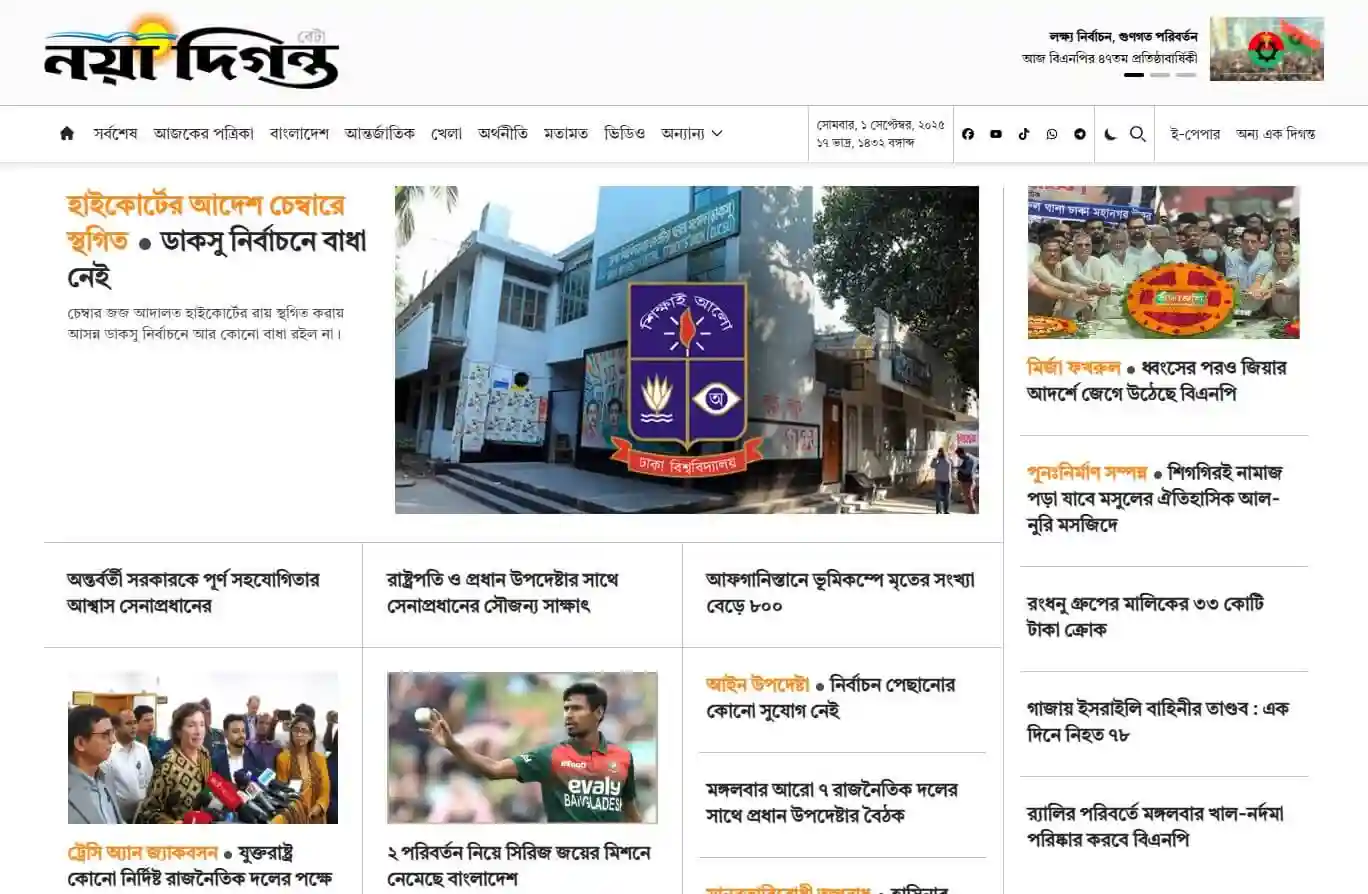Viewport: 1368px width, 894px height.
Task: Open the WhatsApp channel icon
Action: 1051,133
